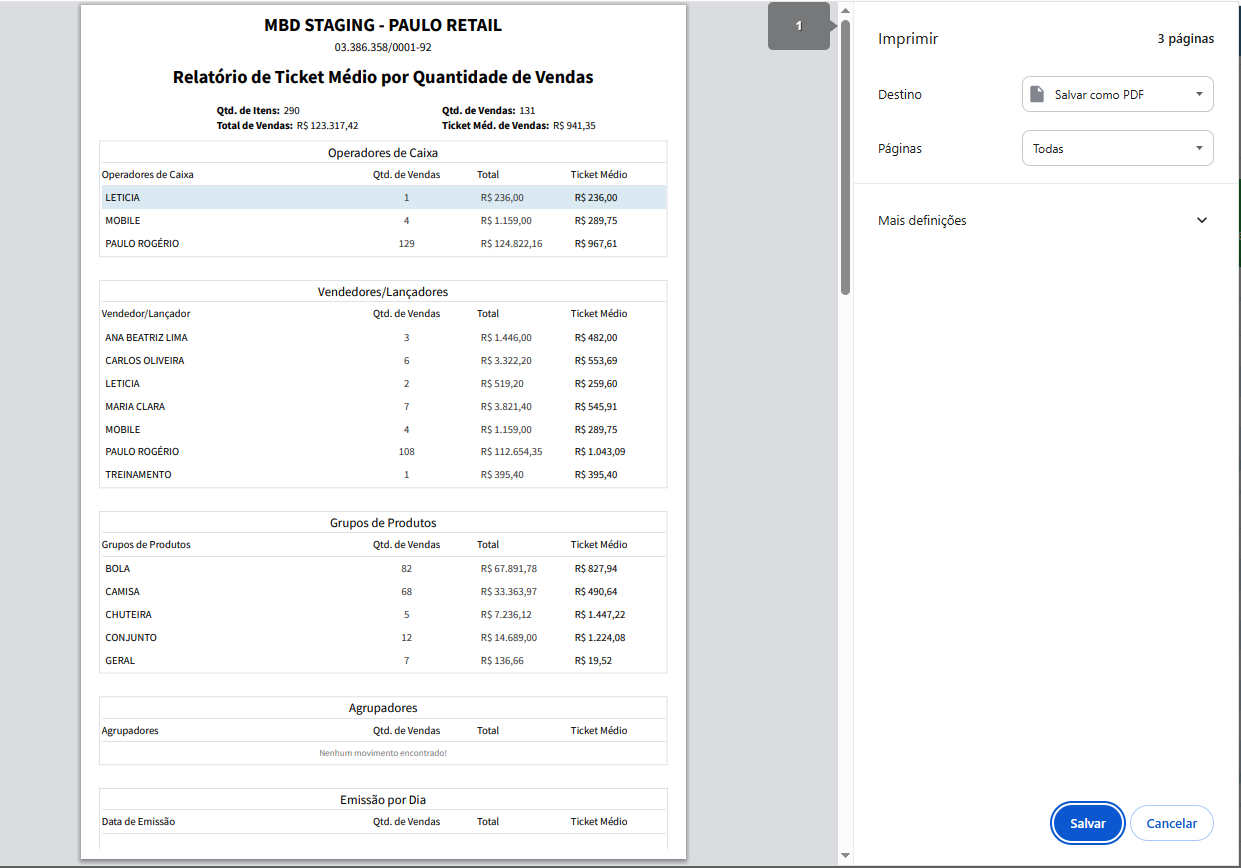This screenshot has width=1241, height=868.
Task: Click the 3 páginas page count label
Action: (x=1185, y=39)
